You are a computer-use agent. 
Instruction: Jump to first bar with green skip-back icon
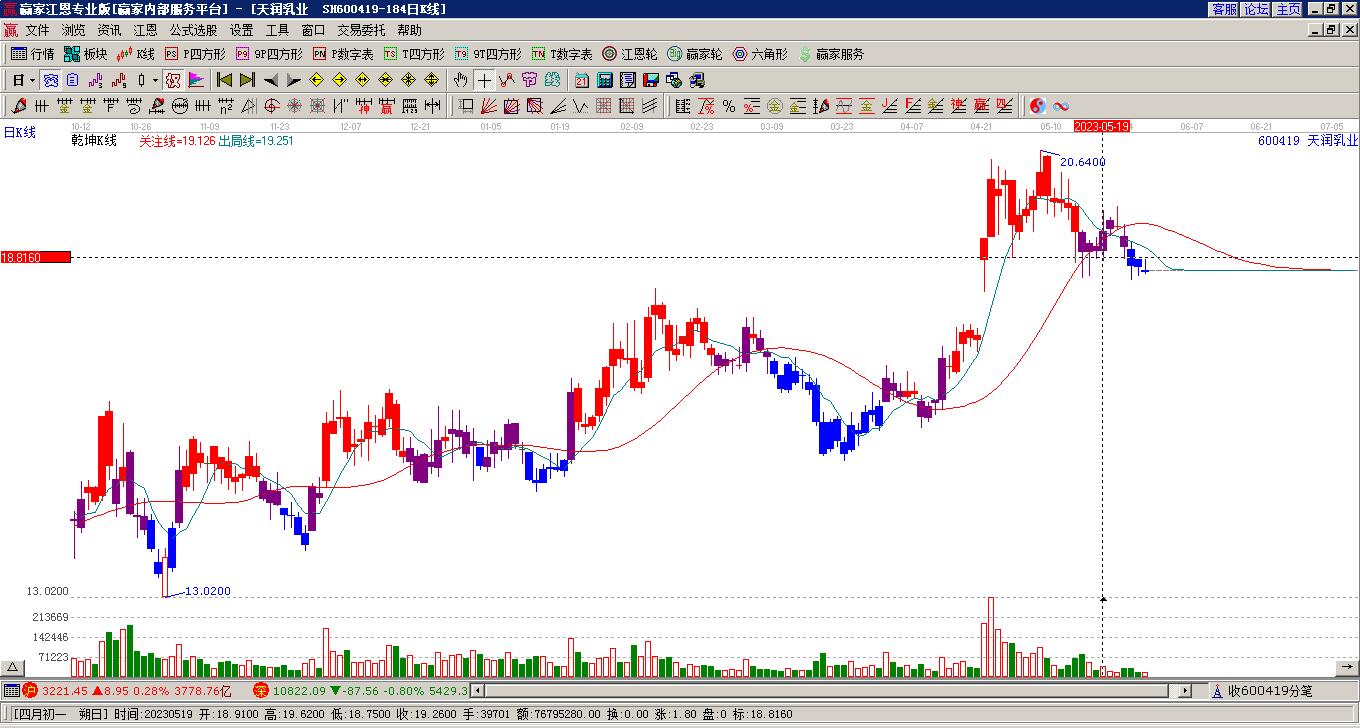[224, 80]
